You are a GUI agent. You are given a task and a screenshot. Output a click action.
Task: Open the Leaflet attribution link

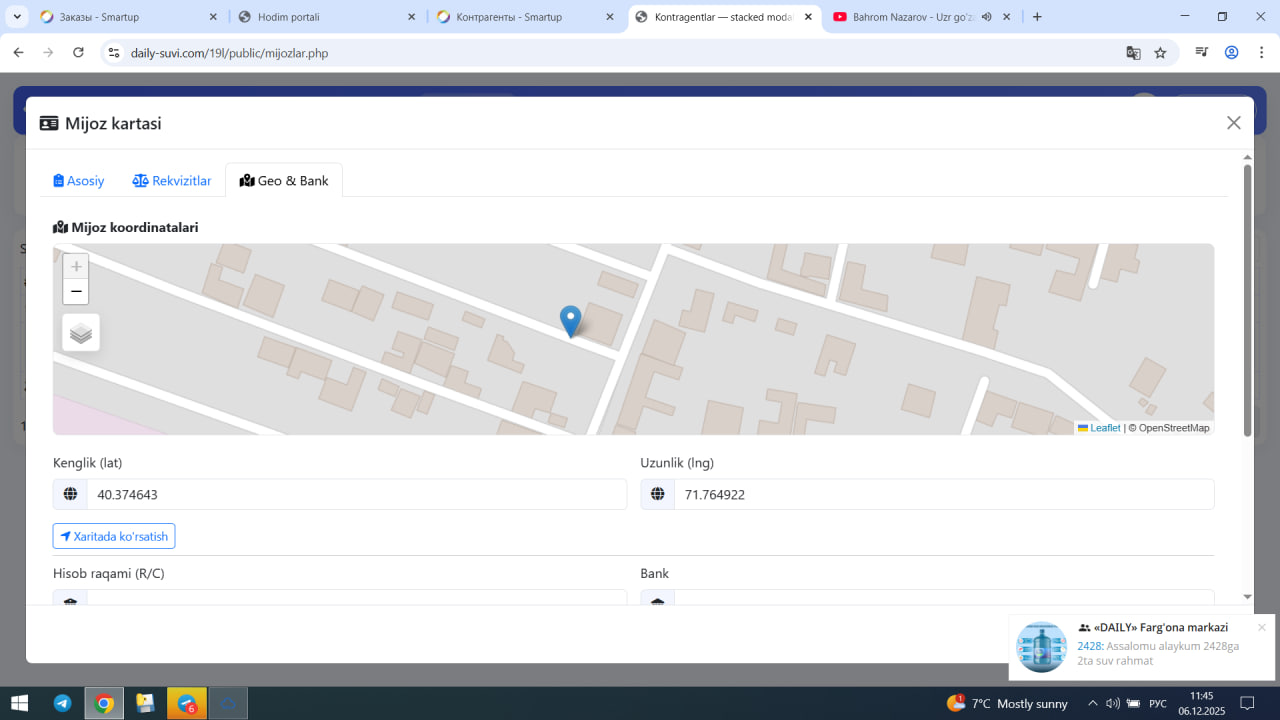click(x=1105, y=428)
